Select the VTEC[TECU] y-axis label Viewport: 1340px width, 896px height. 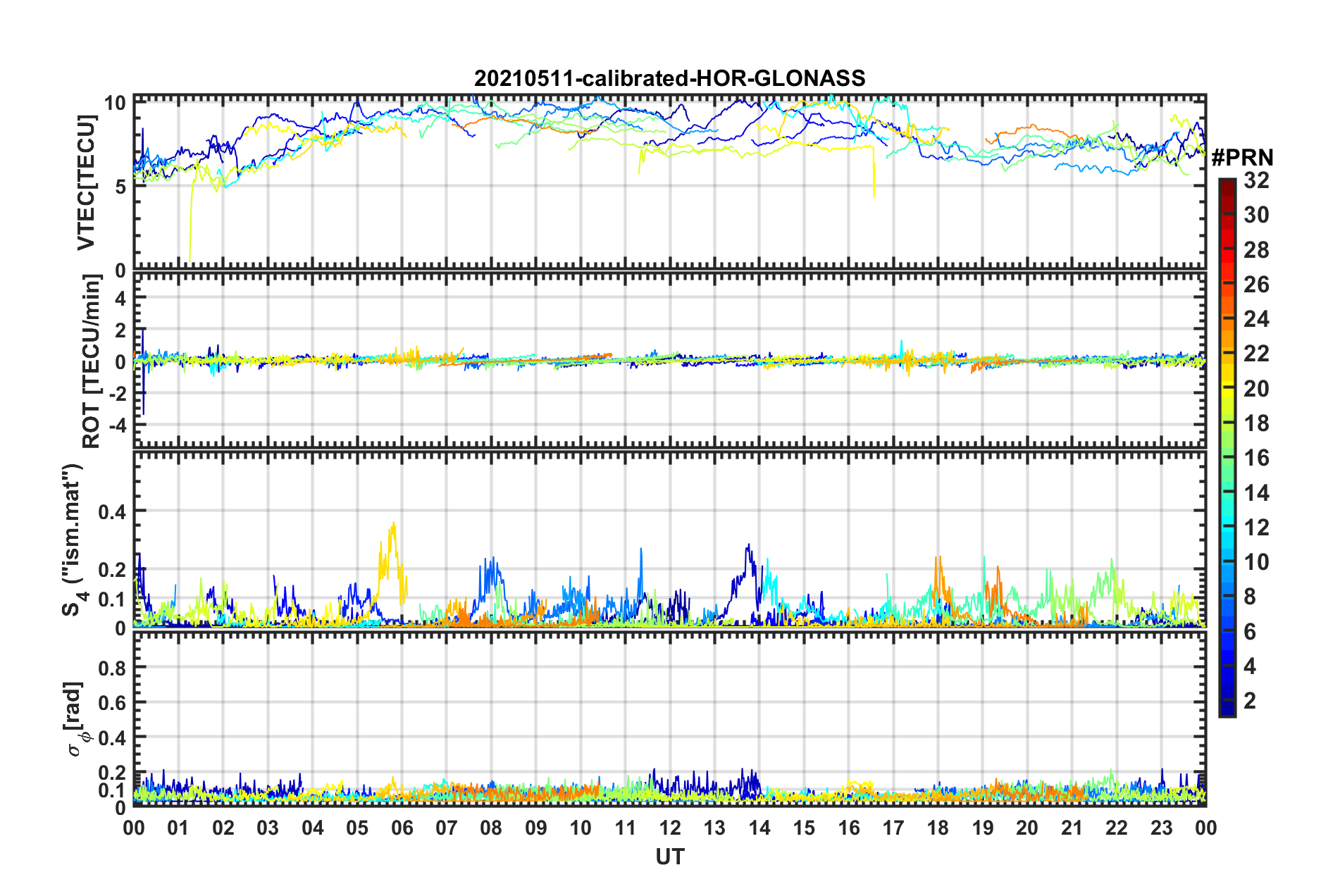[86, 183]
